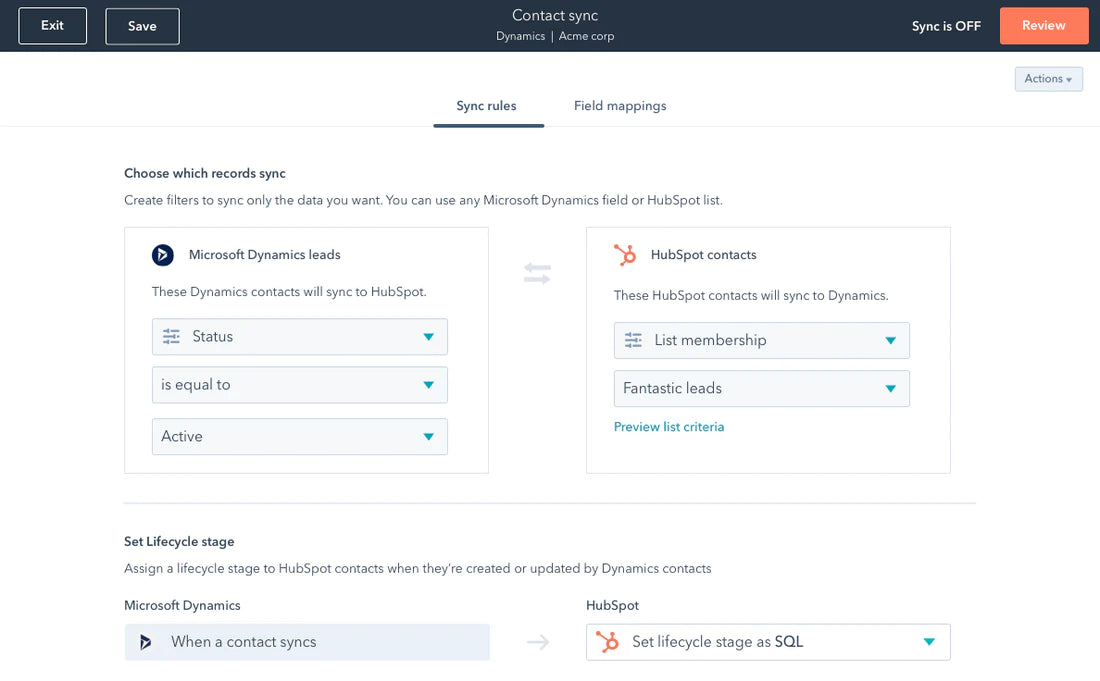
Task: Select the Sync rules tab
Action: 487,106
